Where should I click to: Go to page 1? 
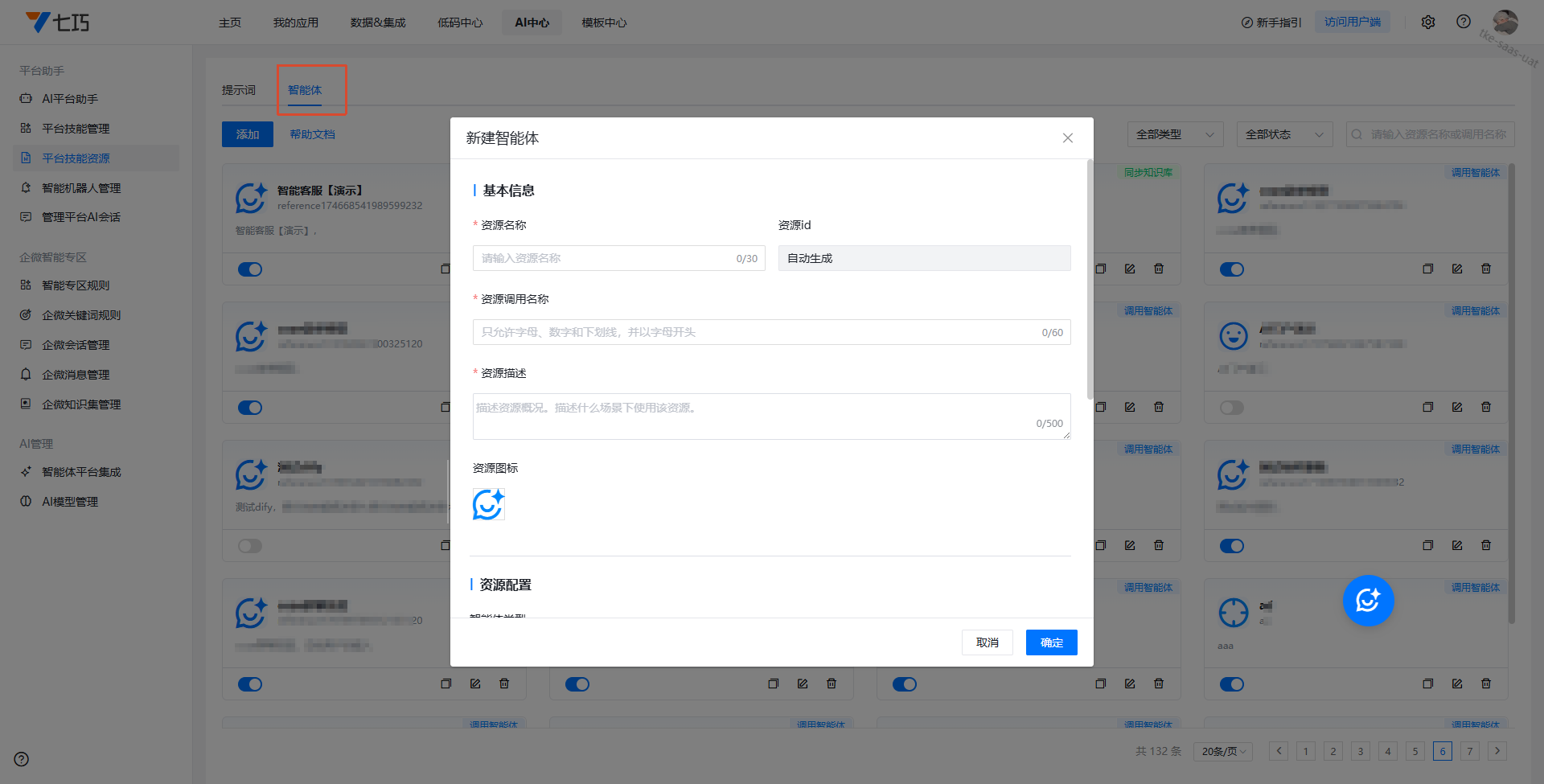point(1306,751)
